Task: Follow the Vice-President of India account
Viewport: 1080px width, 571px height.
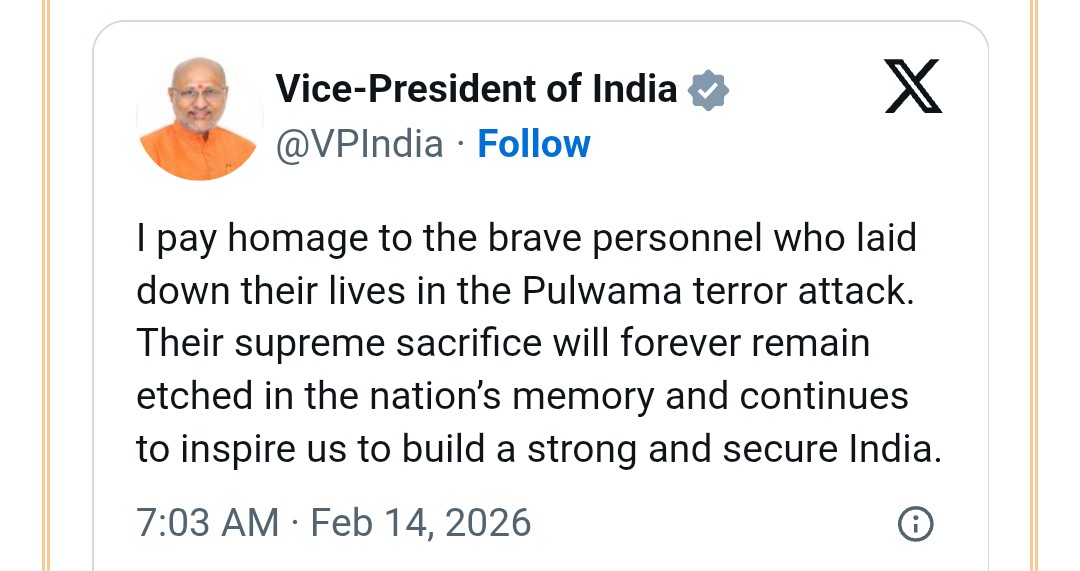Action: 534,144
